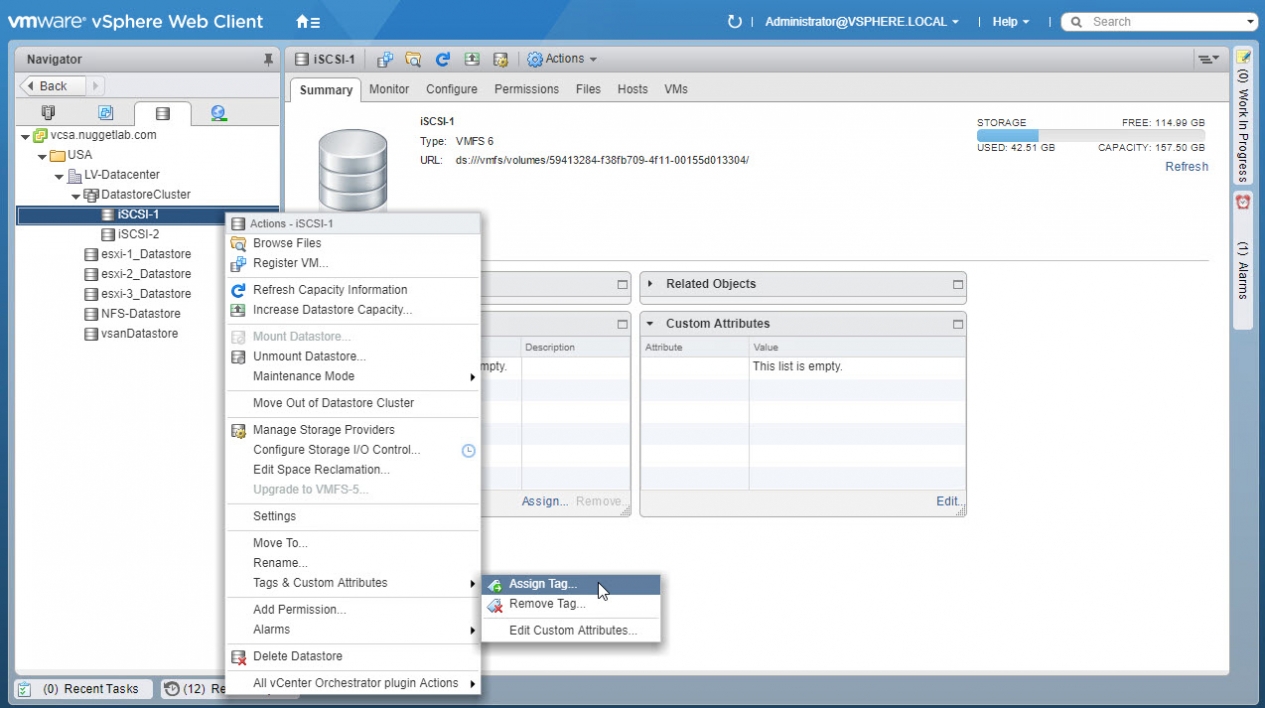Image resolution: width=1265 pixels, height=708 pixels.
Task: Open the Administrator@VSPHERE.LOCAL dropdown
Action: tap(861, 21)
